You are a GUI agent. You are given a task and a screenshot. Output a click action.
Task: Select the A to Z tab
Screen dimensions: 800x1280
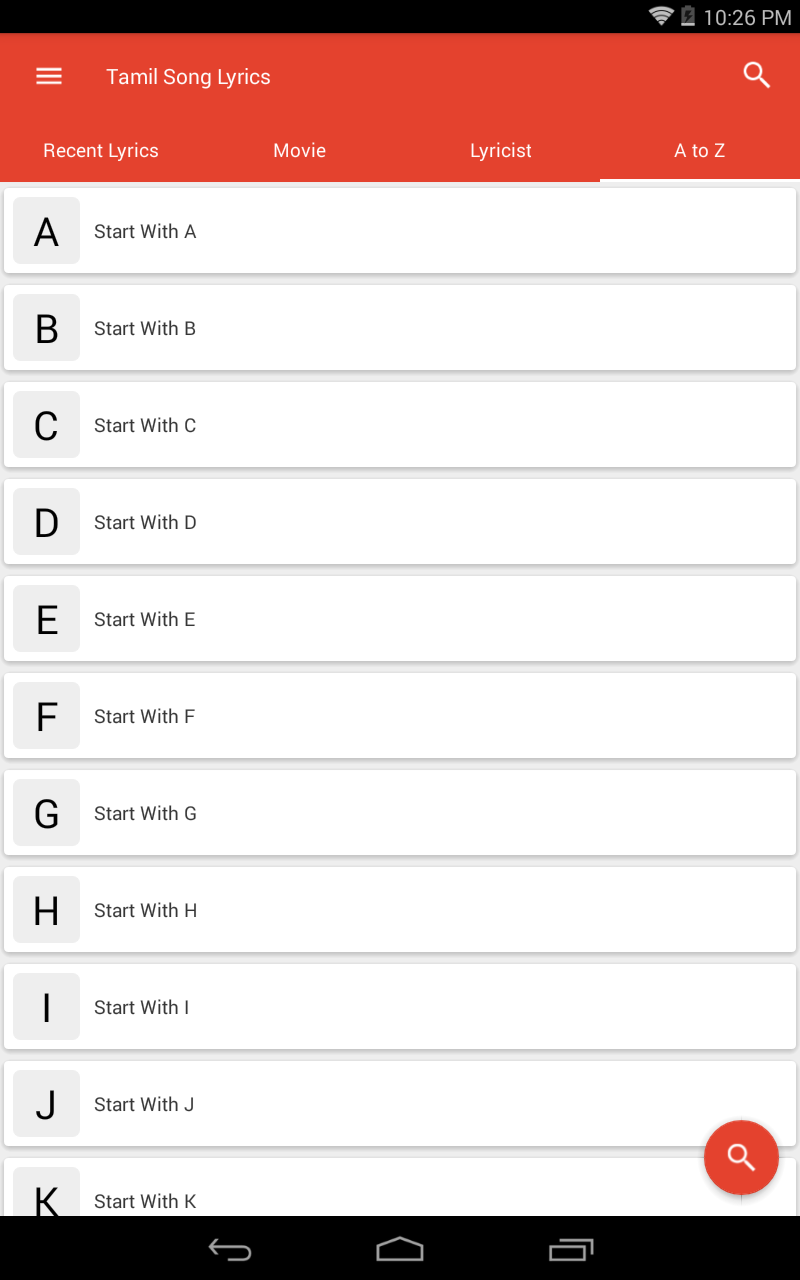pyautogui.click(x=699, y=151)
